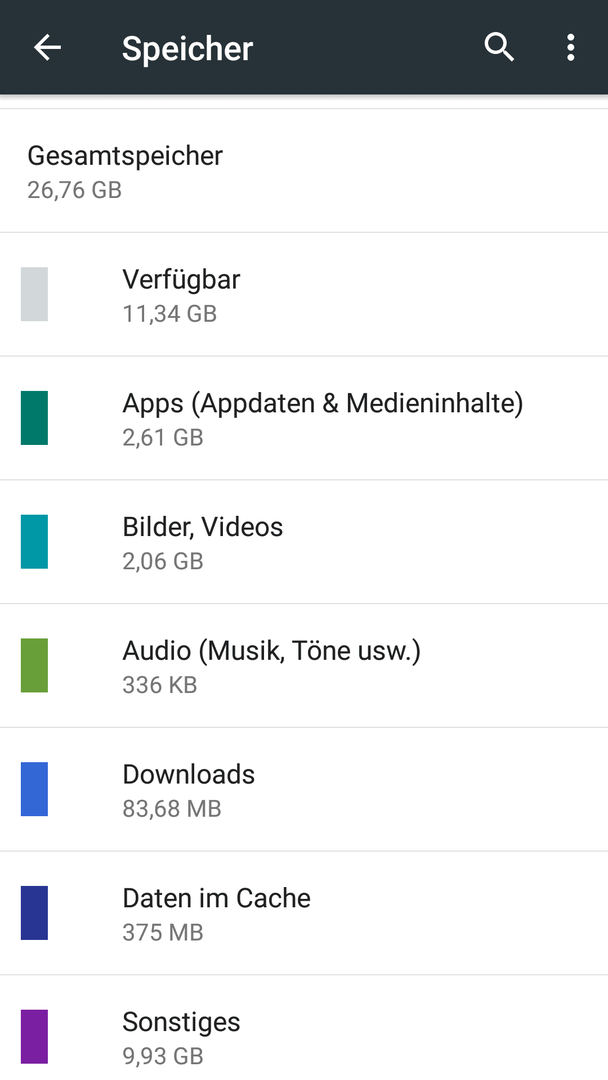Select Daten im Cache entry

[304, 913]
